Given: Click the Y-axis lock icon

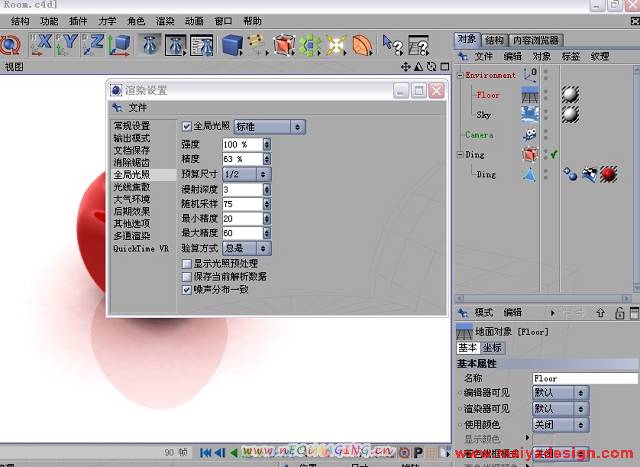Looking at the screenshot, I should pyautogui.click(x=67, y=44).
